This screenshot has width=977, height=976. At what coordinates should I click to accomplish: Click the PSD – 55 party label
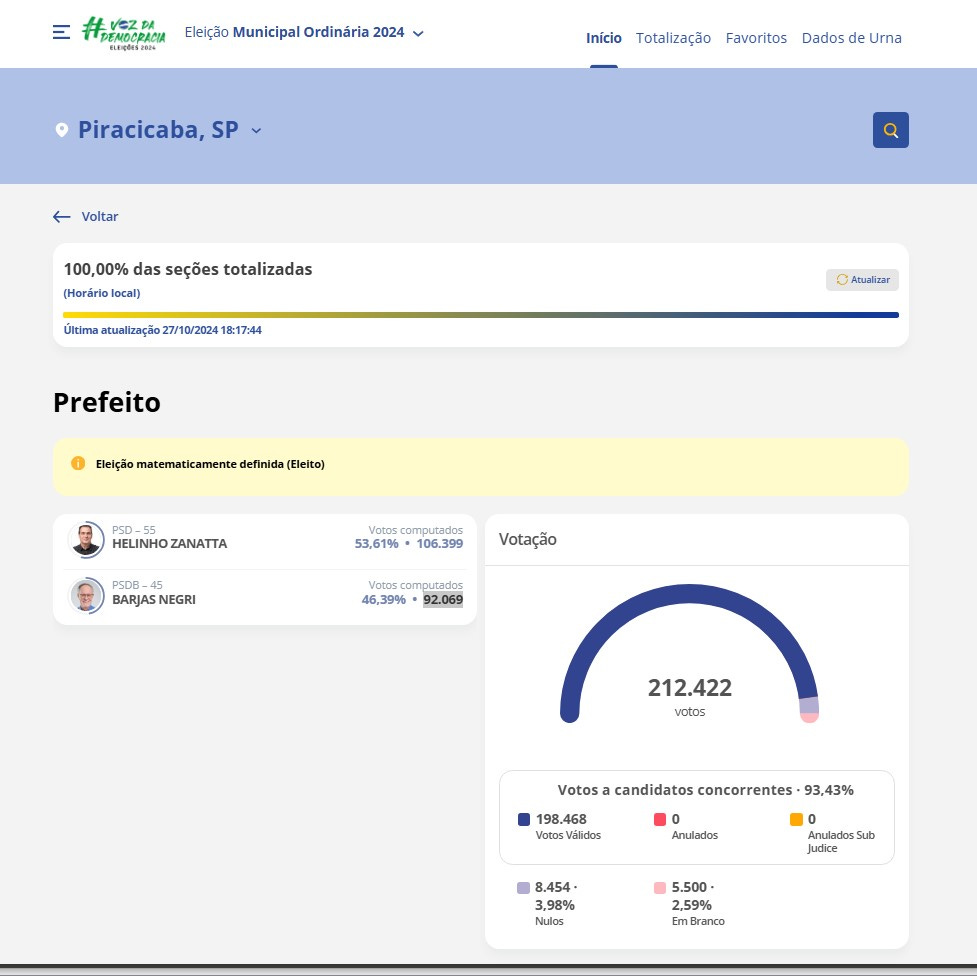tap(134, 530)
